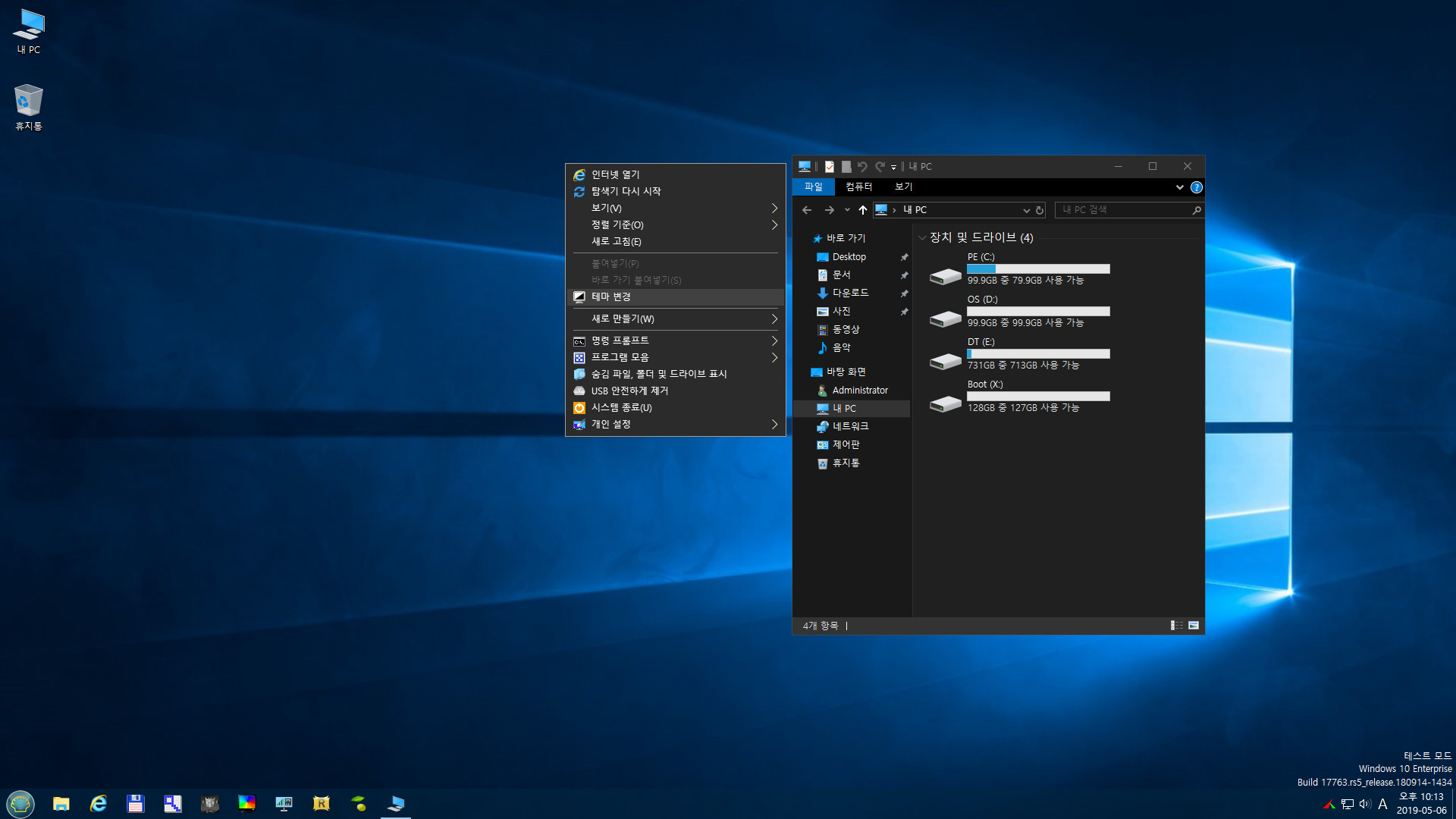Image resolution: width=1456 pixels, height=819 pixels.
Task: Choose 탐색기 다시 시작 from the context menu
Action: point(676,191)
